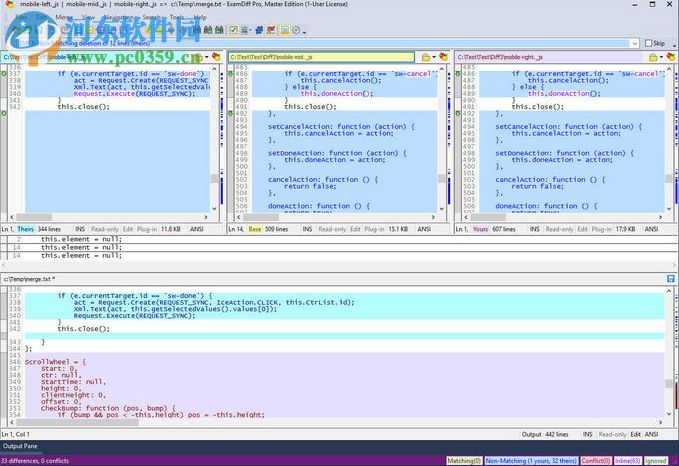Toggle the Skip checkbox
Image resolution: width=679 pixels, height=466 pixels.
648,44
